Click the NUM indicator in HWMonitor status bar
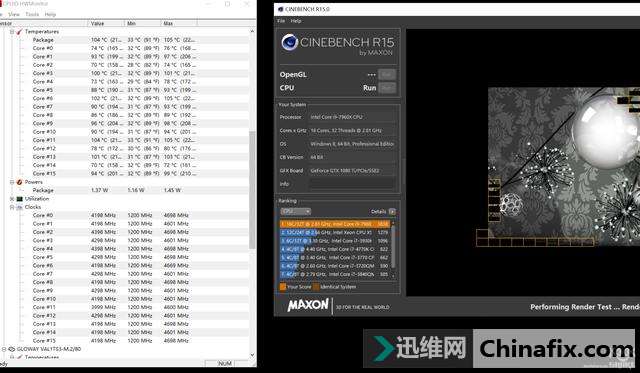 225,363
